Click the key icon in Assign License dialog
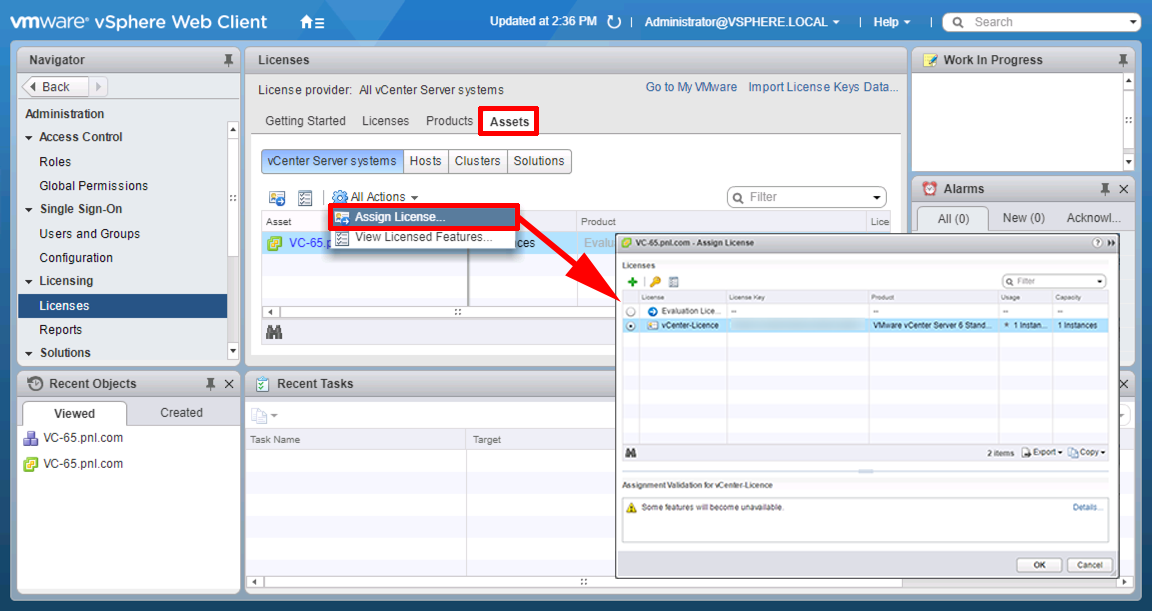This screenshot has width=1152, height=611. pos(655,282)
